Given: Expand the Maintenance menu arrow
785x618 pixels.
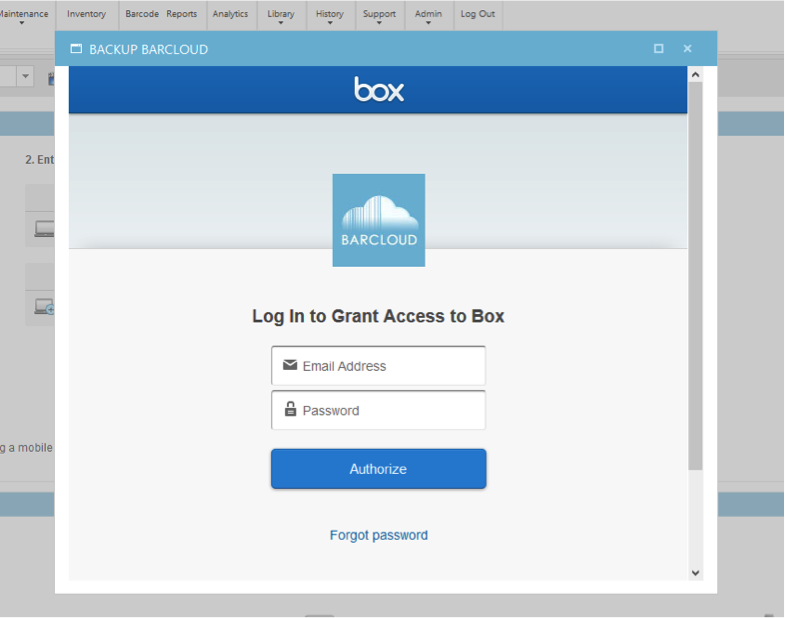Looking at the screenshot, I should pos(22,23).
